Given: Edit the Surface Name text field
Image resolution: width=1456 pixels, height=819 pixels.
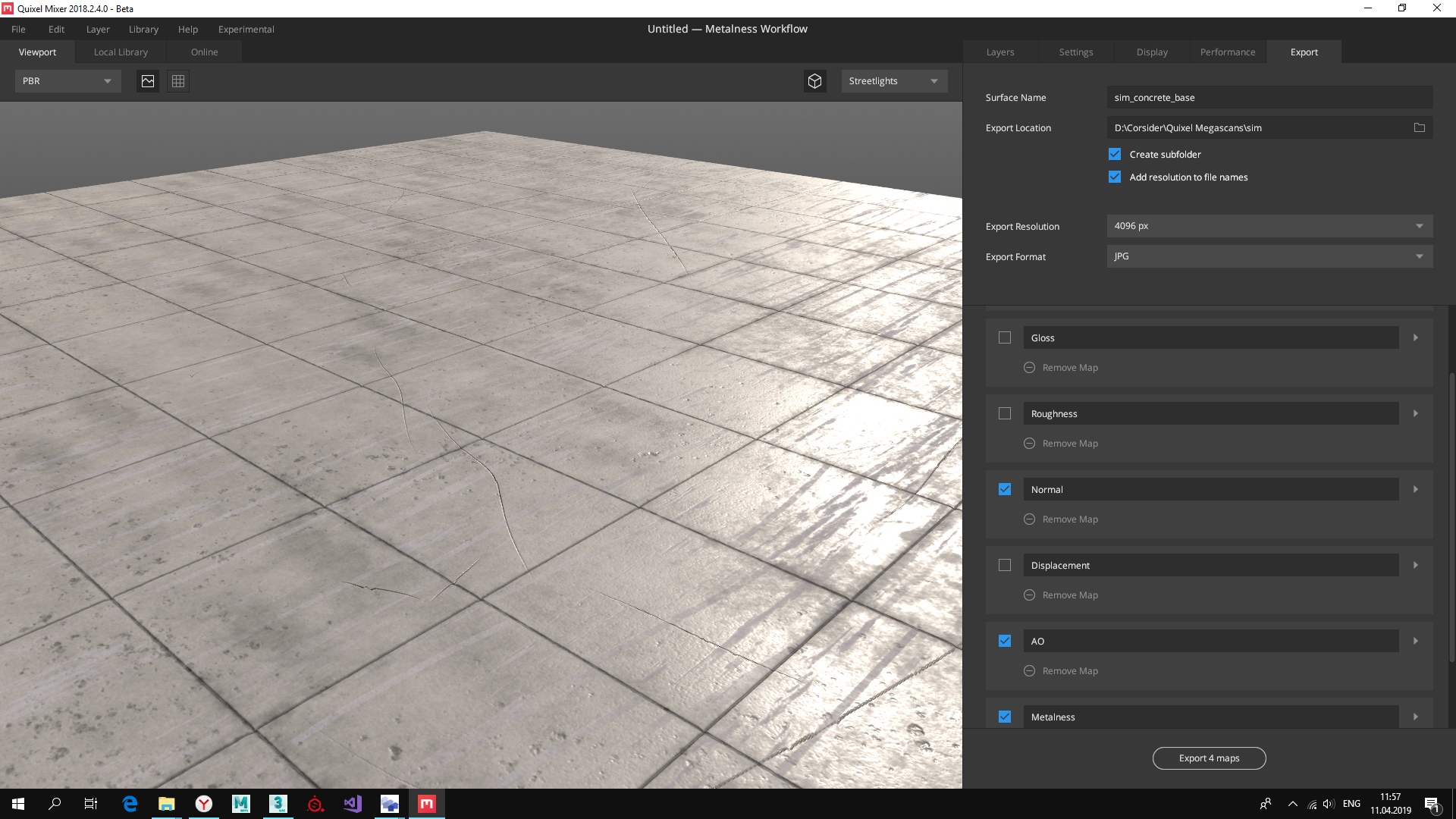Looking at the screenshot, I should coord(1269,97).
